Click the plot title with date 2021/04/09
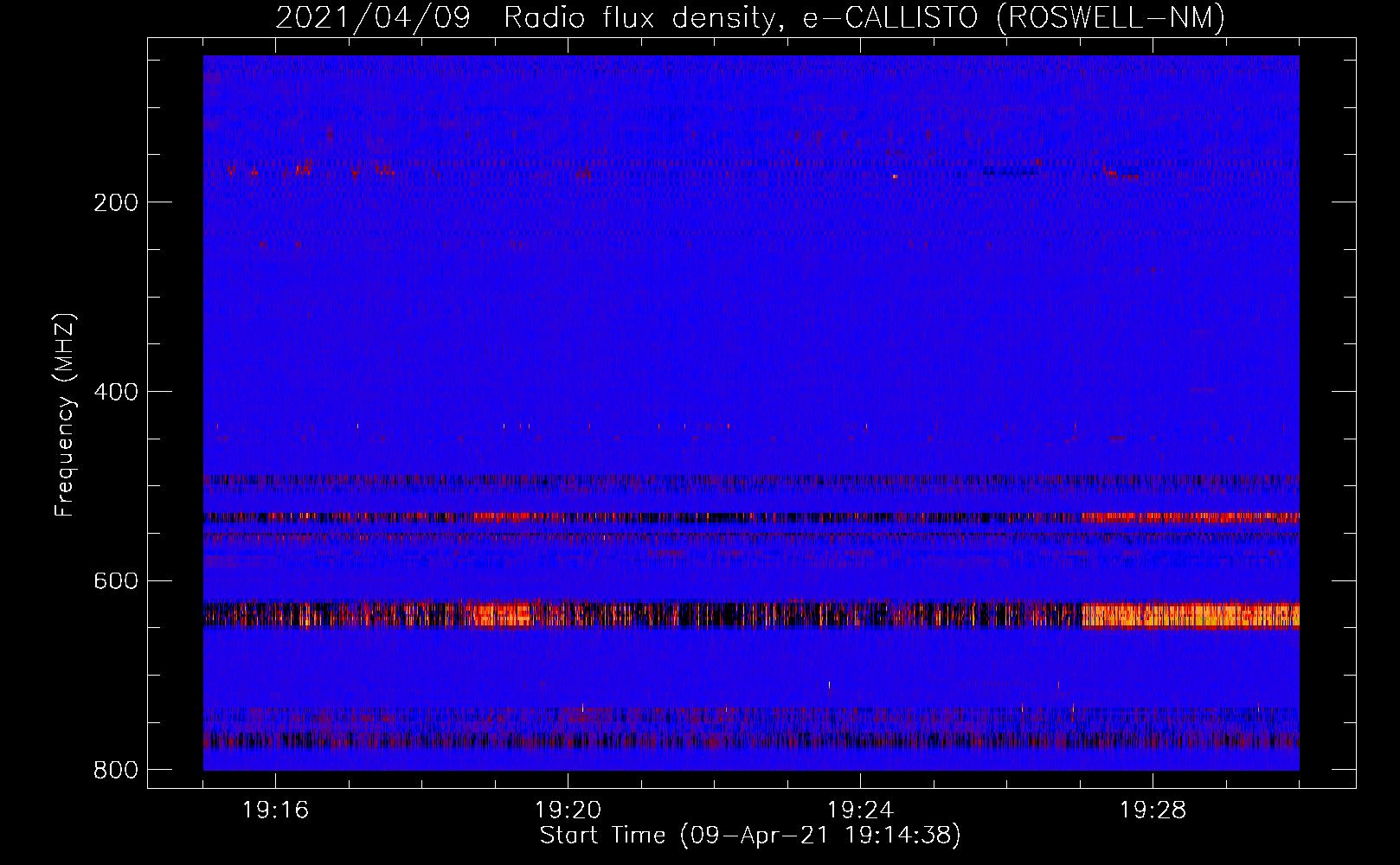The image size is (1400, 865). click(x=750, y=17)
